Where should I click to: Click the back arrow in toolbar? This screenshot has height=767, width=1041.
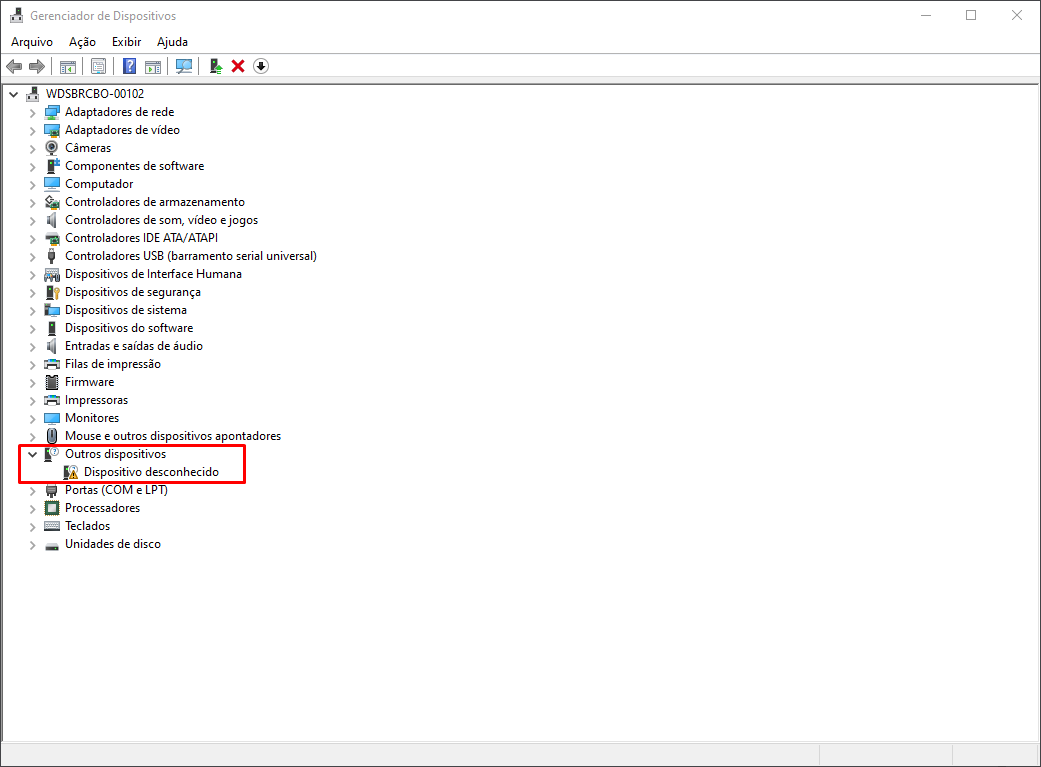pyautogui.click(x=14, y=66)
